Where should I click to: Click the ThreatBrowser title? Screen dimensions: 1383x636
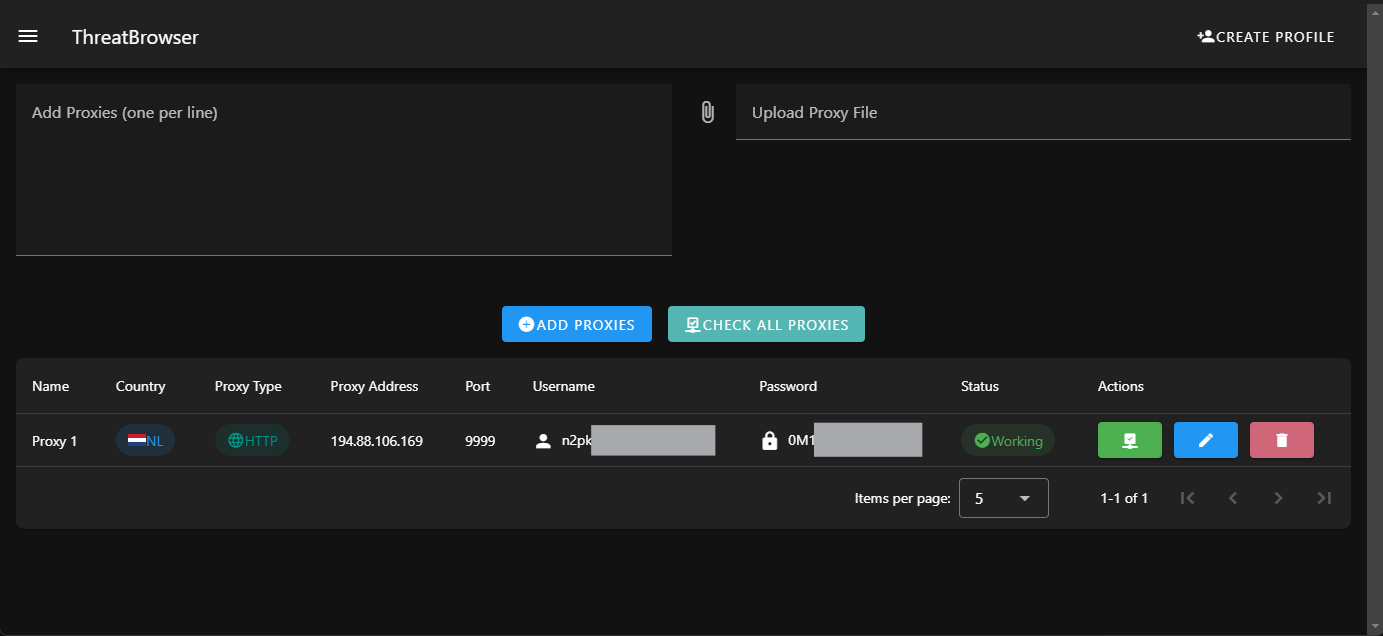click(x=135, y=37)
